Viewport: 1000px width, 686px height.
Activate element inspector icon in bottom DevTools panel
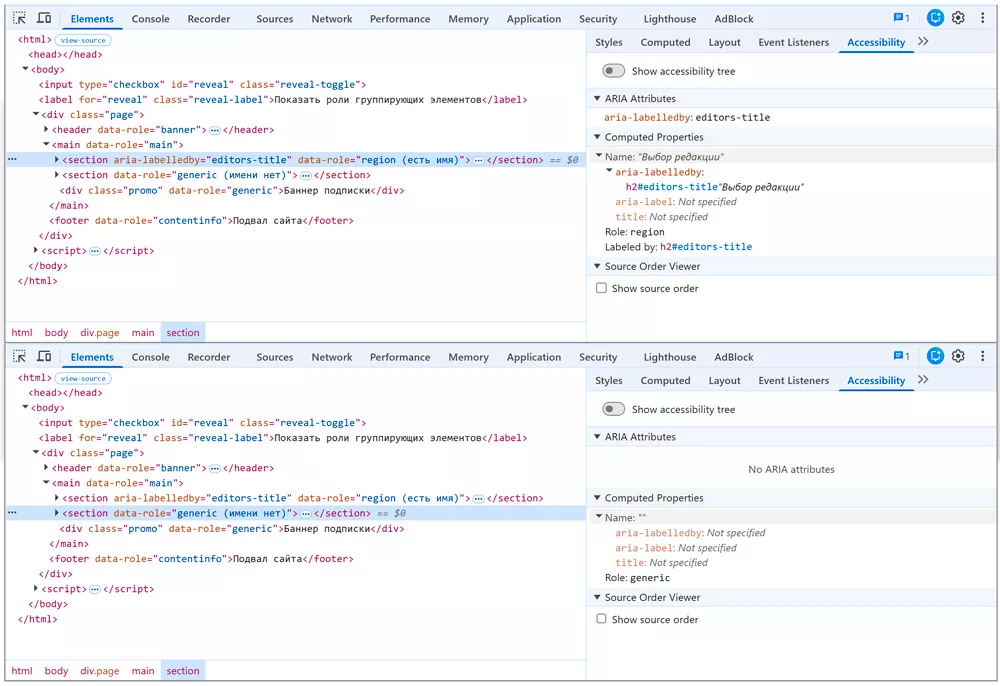[x=20, y=356]
